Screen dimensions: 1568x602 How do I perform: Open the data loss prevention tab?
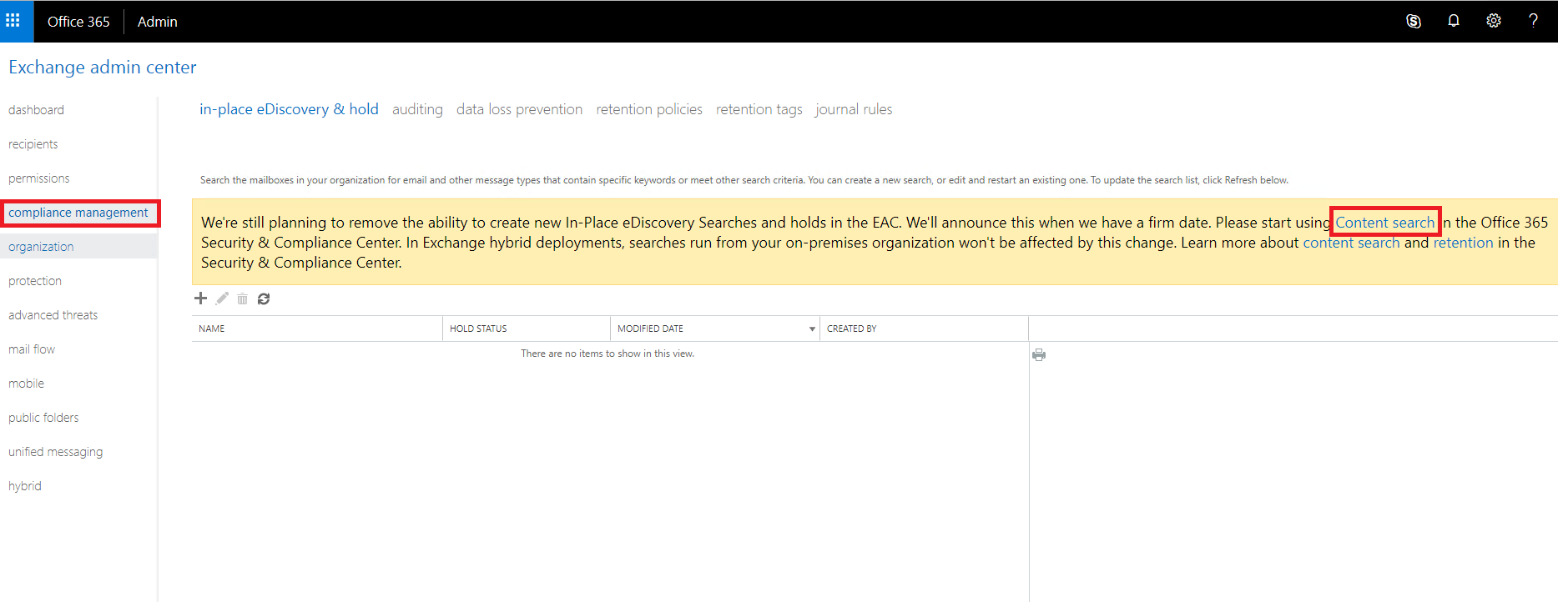pyautogui.click(x=519, y=109)
